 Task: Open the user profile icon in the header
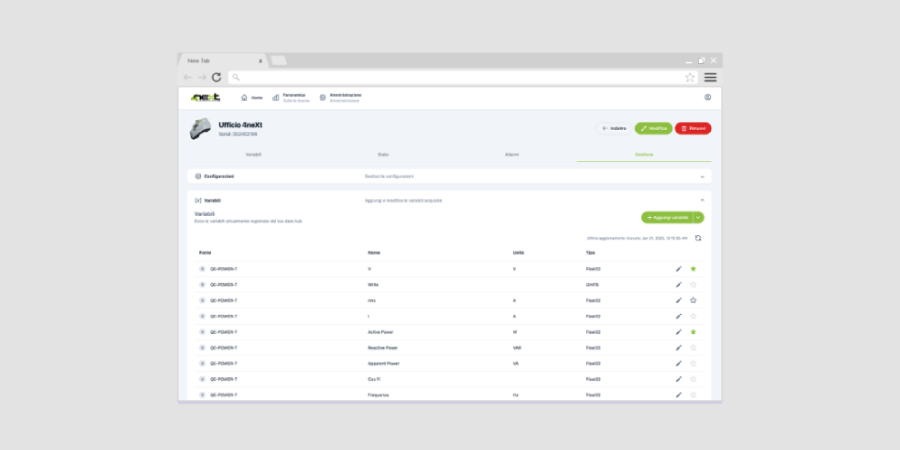(708, 98)
